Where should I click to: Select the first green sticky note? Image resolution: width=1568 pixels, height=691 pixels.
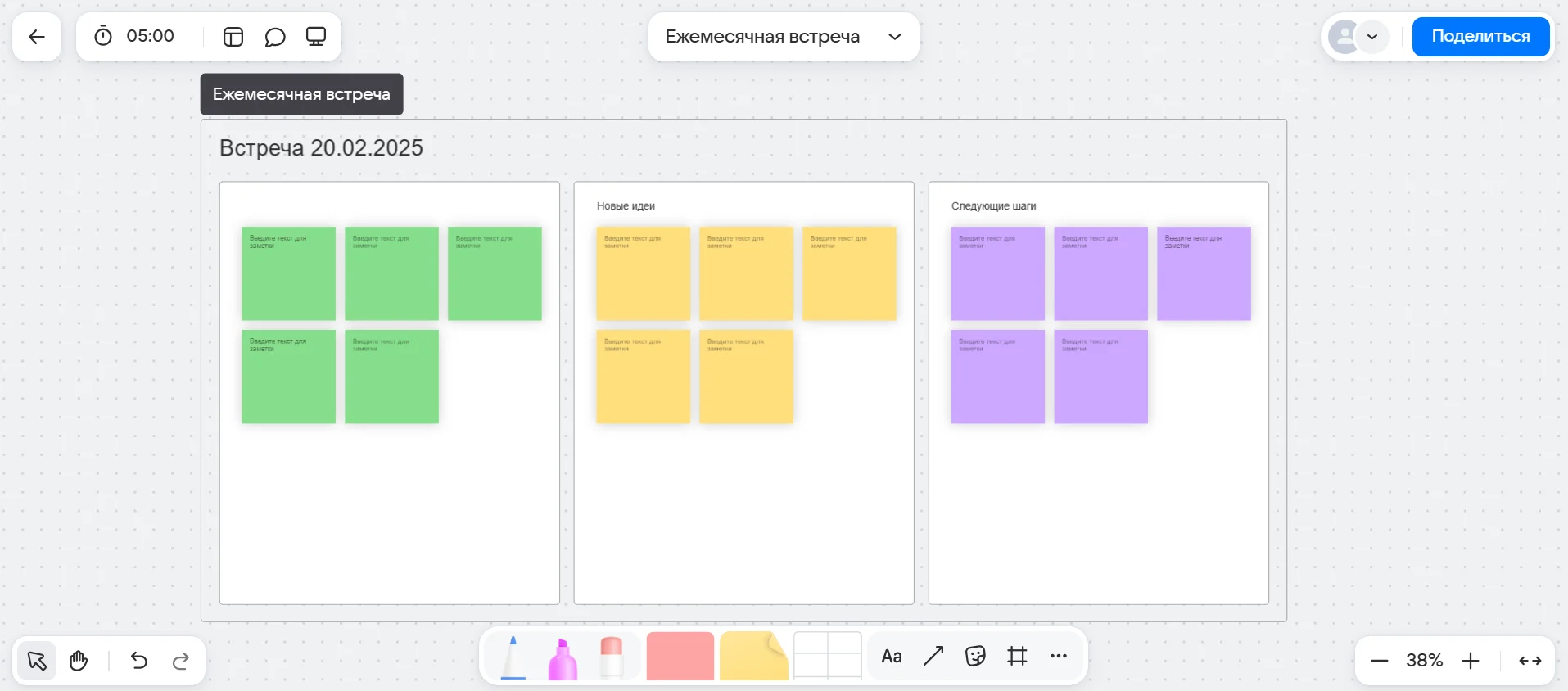(288, 273)
